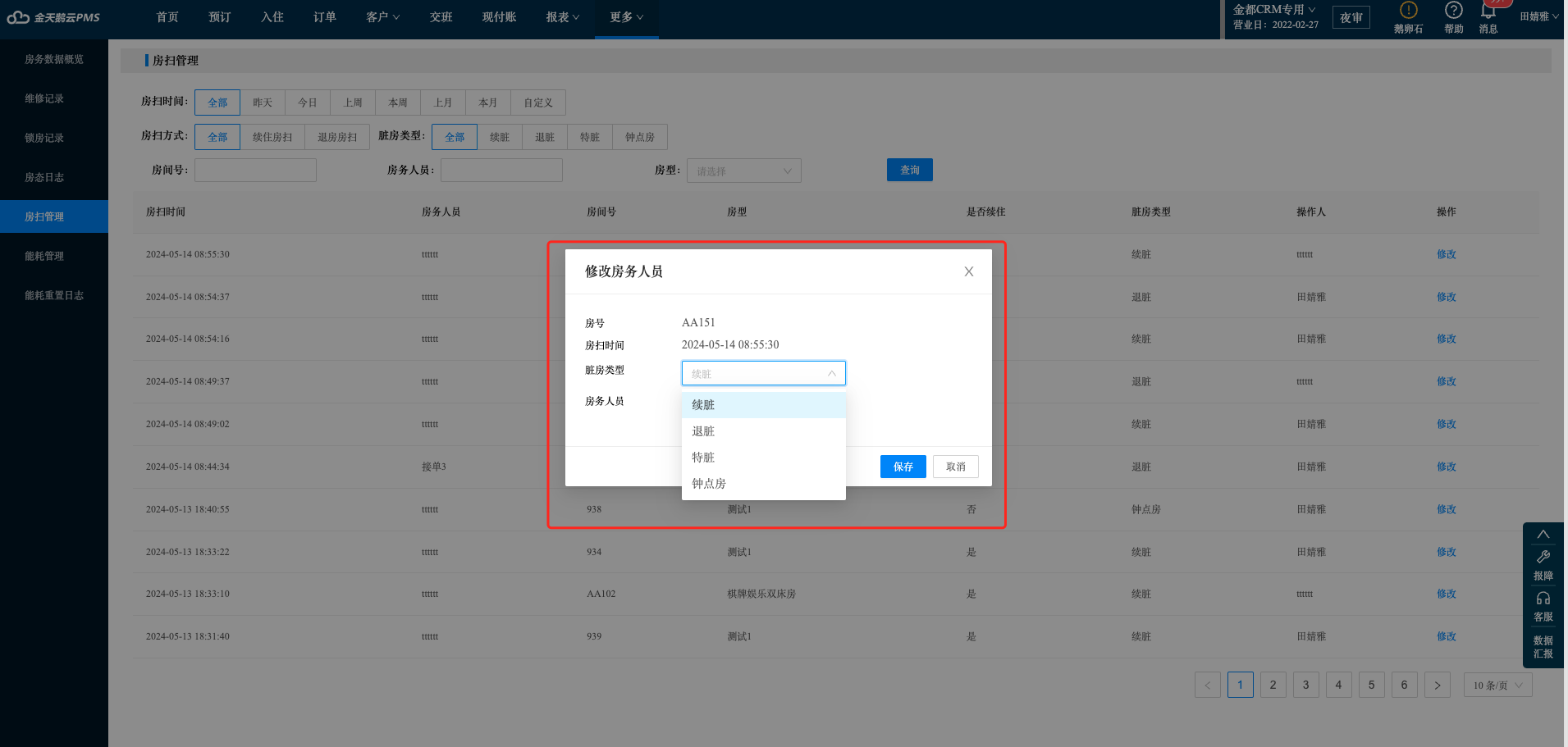This screenshot has width=1568, height=747.
Task: Click the 数据汇报 floating button
Action: pos(1543,647)
